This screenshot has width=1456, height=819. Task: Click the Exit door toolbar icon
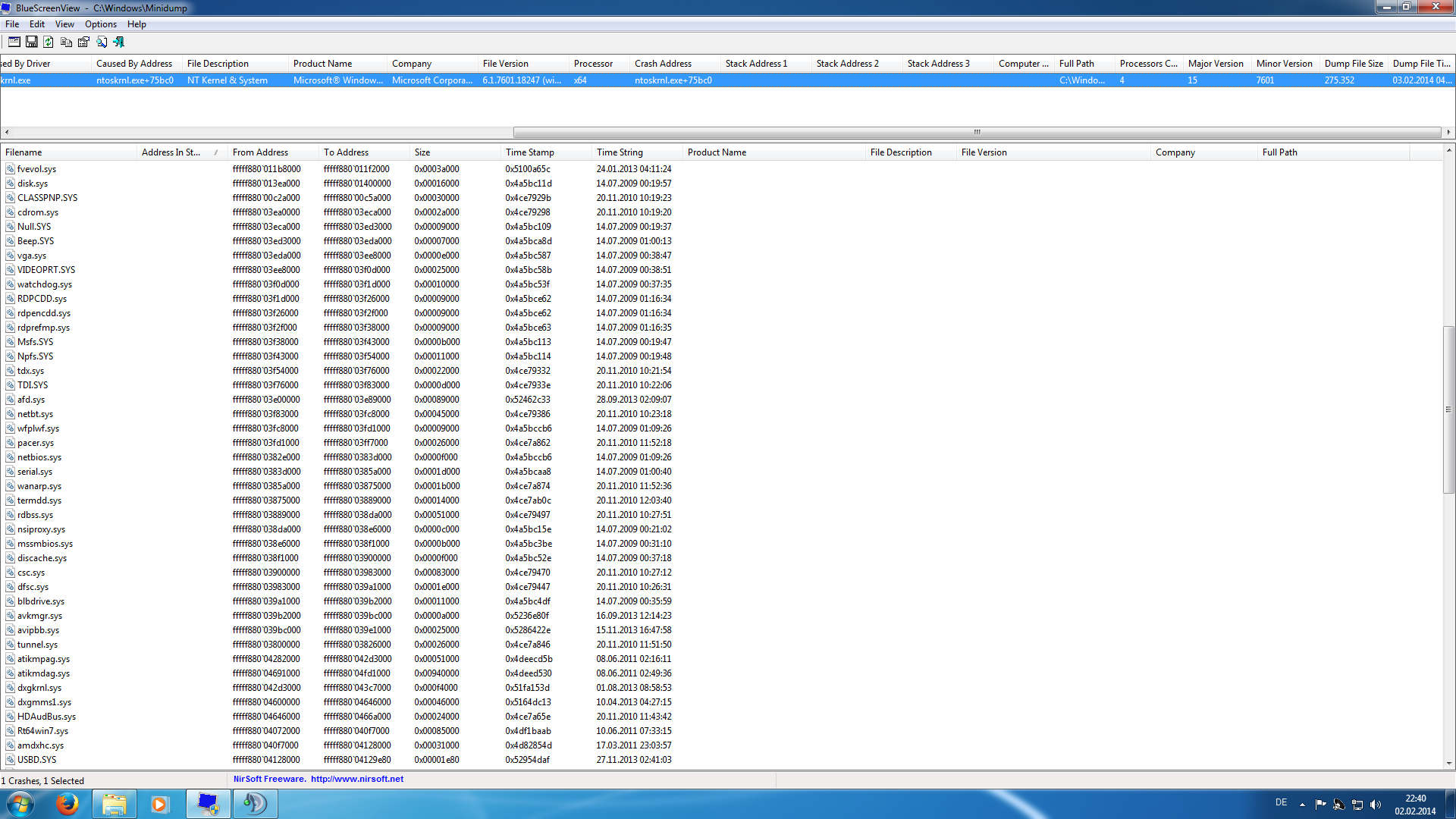(119, 42)
